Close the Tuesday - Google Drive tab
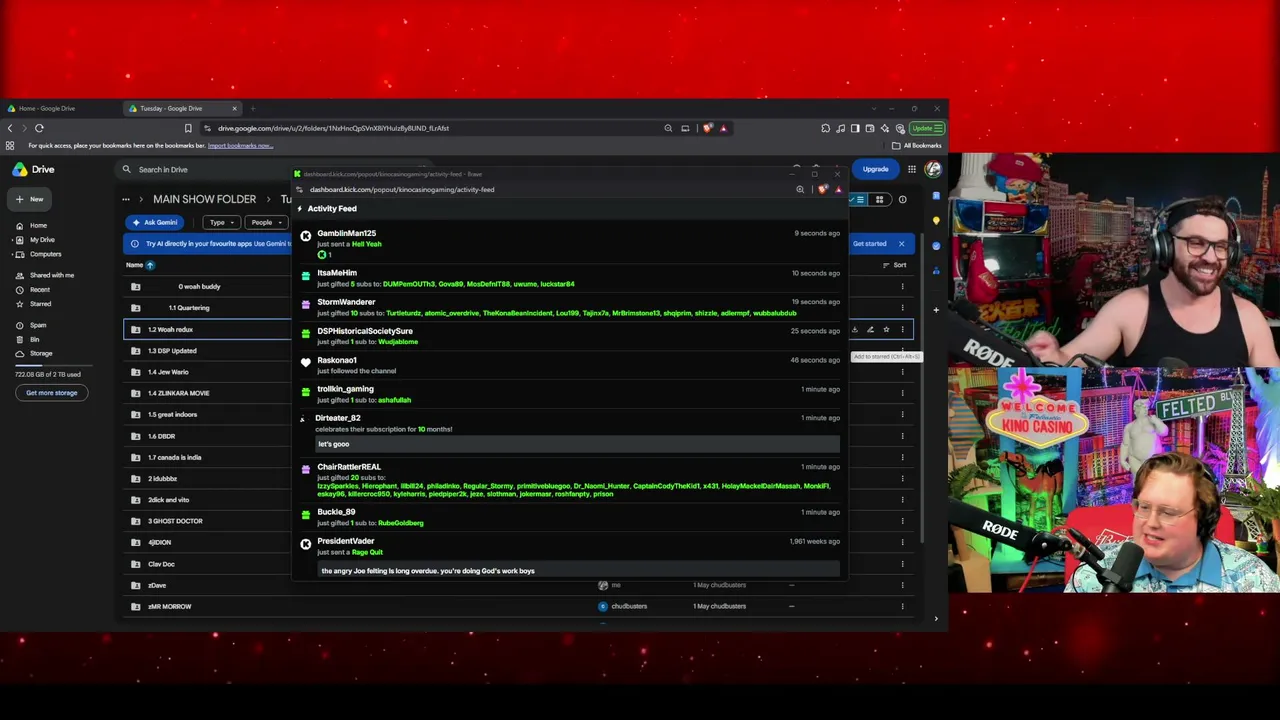Image resolution: width=1280 pixels, height=720 pixels. (235, 108)
